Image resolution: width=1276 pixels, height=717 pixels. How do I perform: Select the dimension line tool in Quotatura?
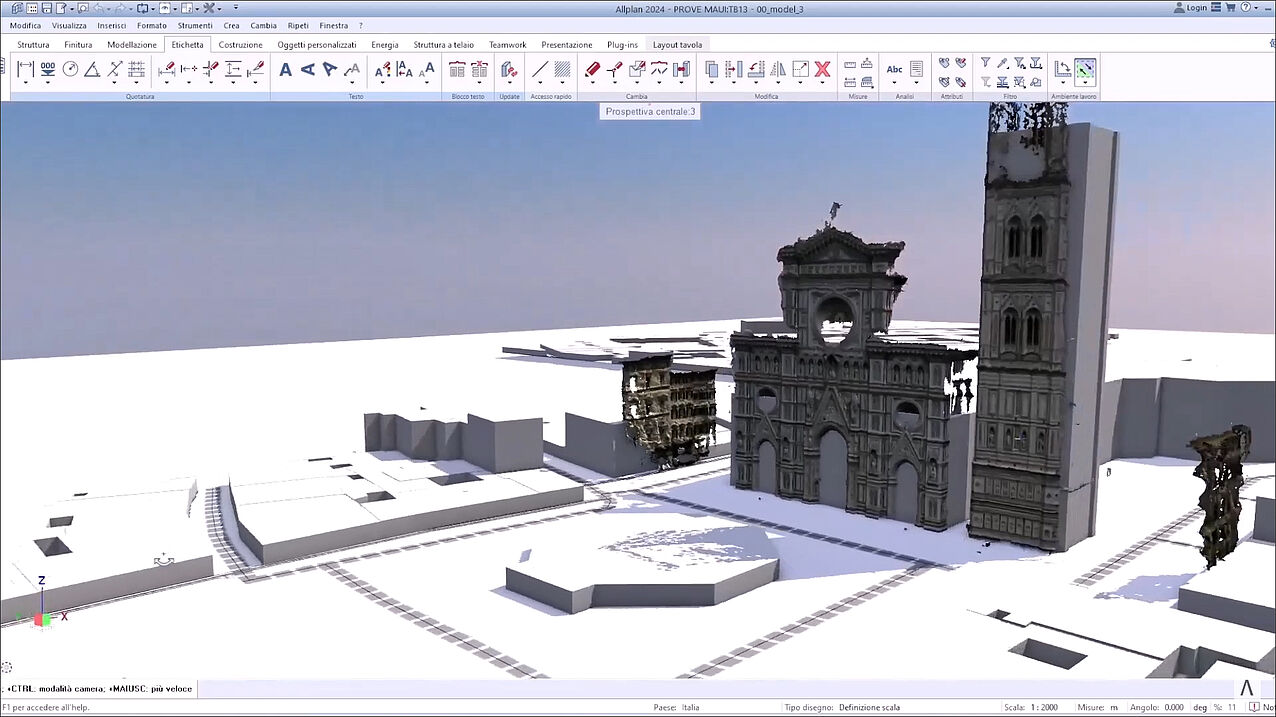(x=25, y=69)
